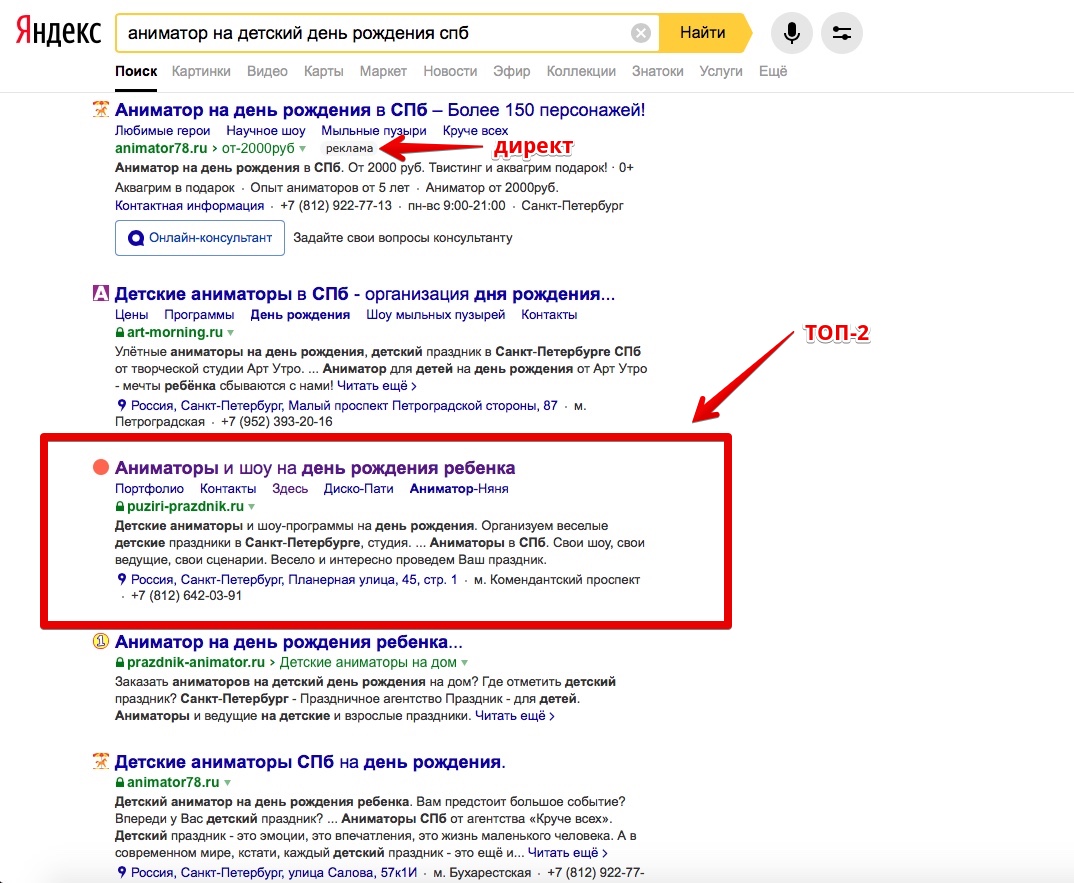
Task: Expand Читать ещё in art-morning snippet
Action: click(x=377, y=386)
